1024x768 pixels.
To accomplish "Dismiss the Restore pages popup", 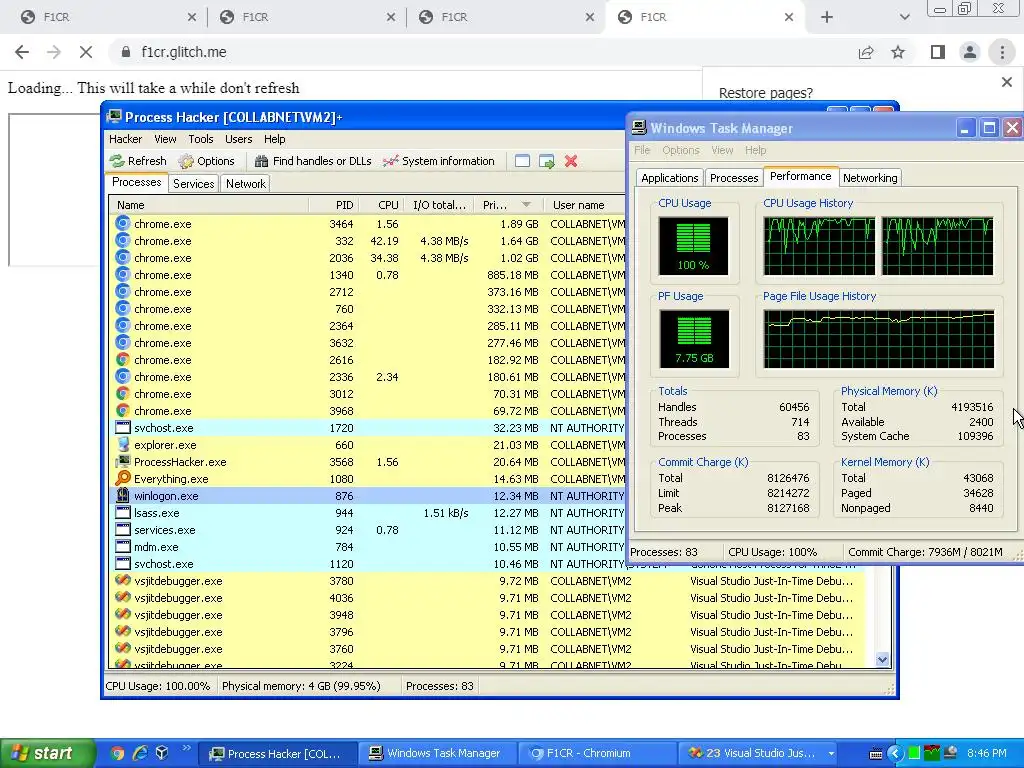I will pyautogui.click(x=1006, y=82).
